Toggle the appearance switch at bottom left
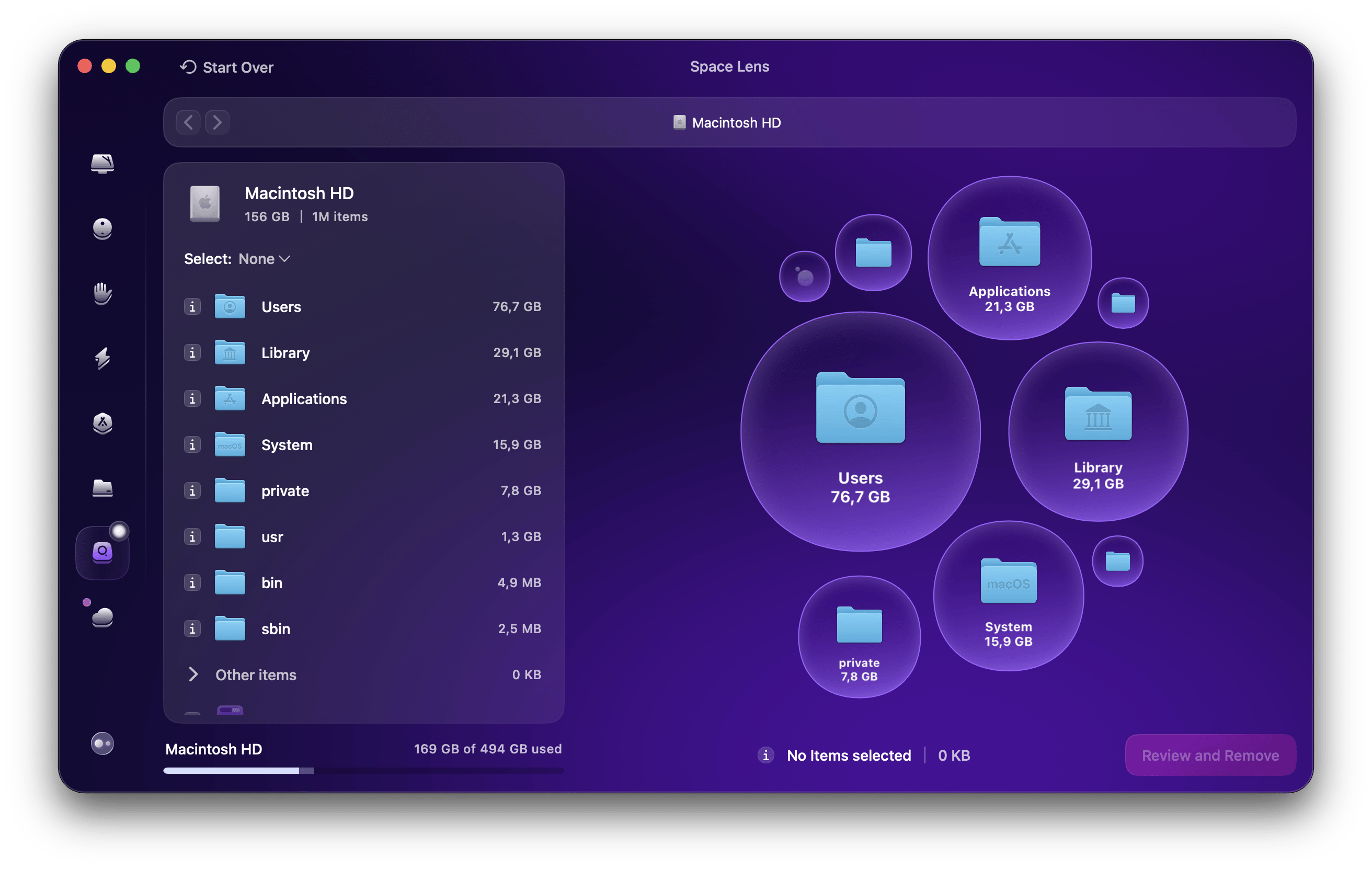The width and height of the screenshot is (1372, 870). (102, 744)
